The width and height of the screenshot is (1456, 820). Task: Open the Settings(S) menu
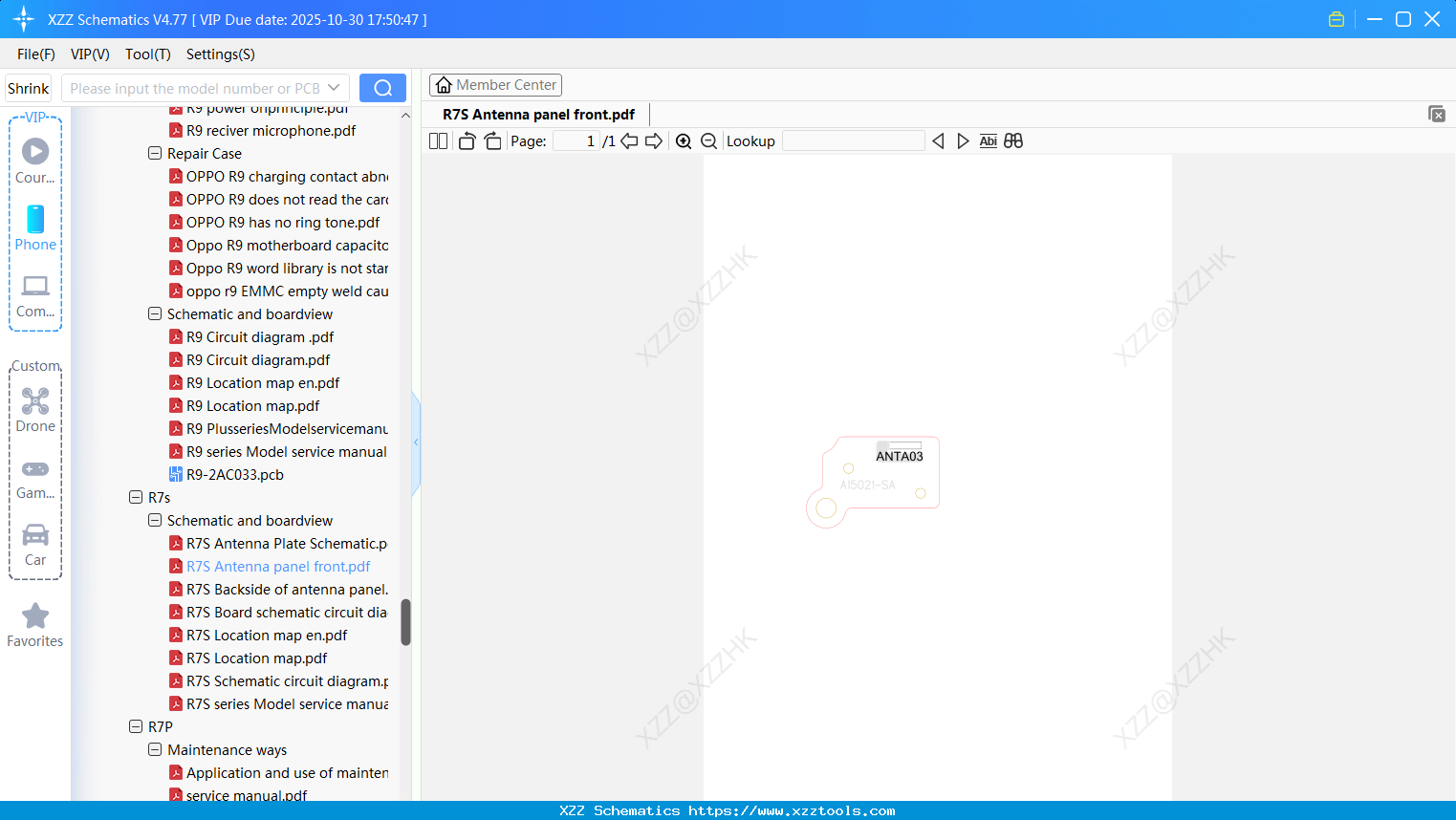(x=221, y=54)
